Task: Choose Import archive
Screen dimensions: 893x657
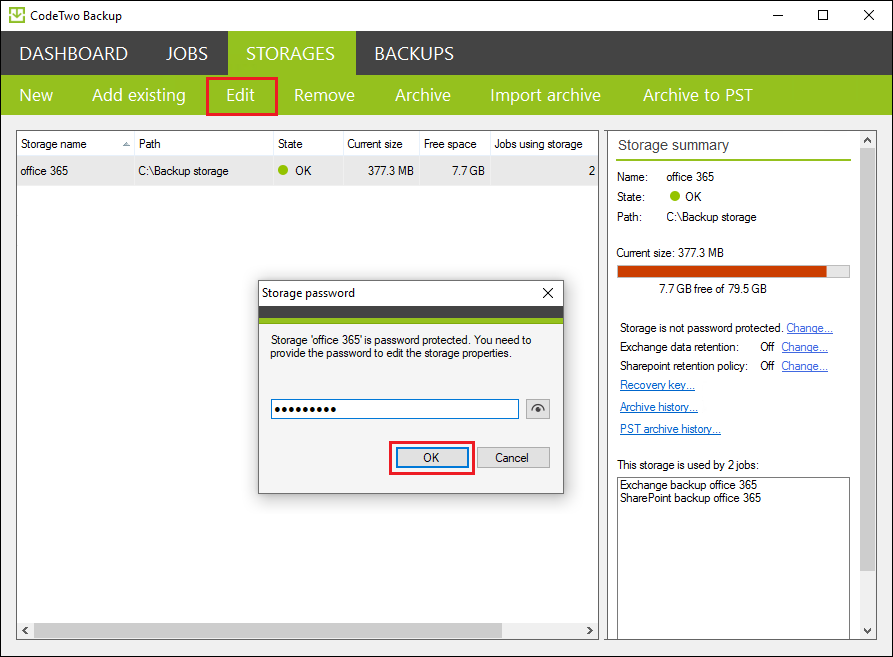Action: [x=545, y=95]
